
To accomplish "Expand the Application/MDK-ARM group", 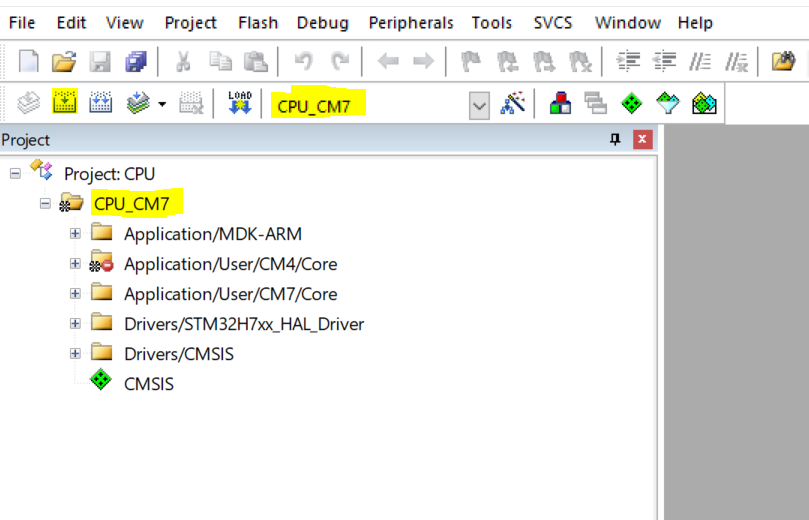I will pos(75,233).
